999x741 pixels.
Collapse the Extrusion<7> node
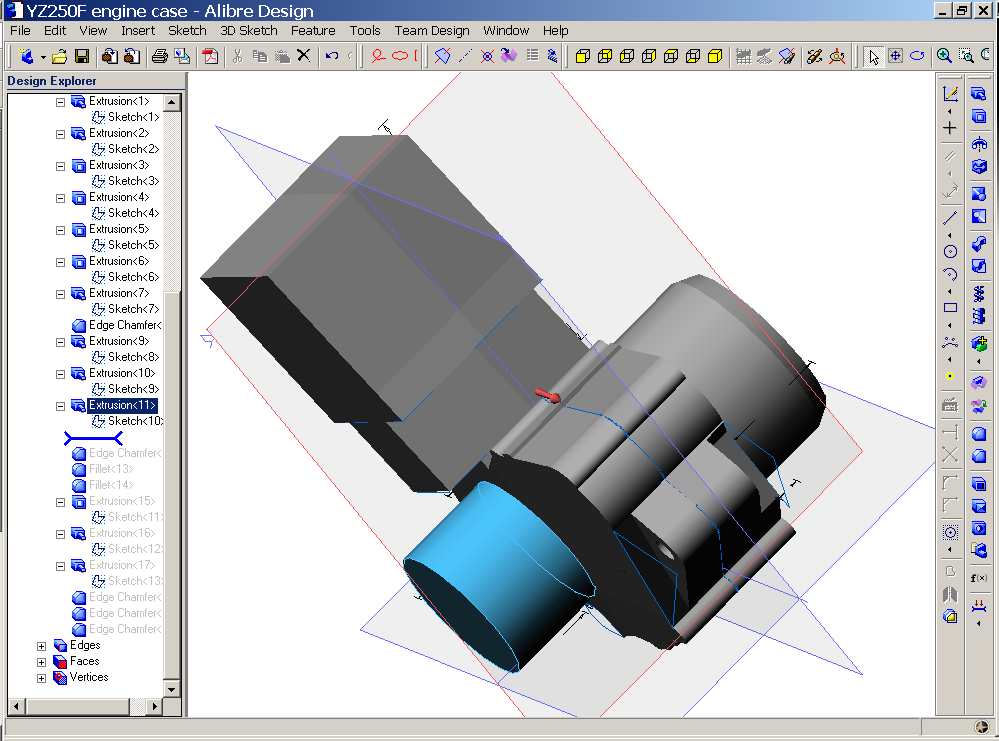(61, 294)
